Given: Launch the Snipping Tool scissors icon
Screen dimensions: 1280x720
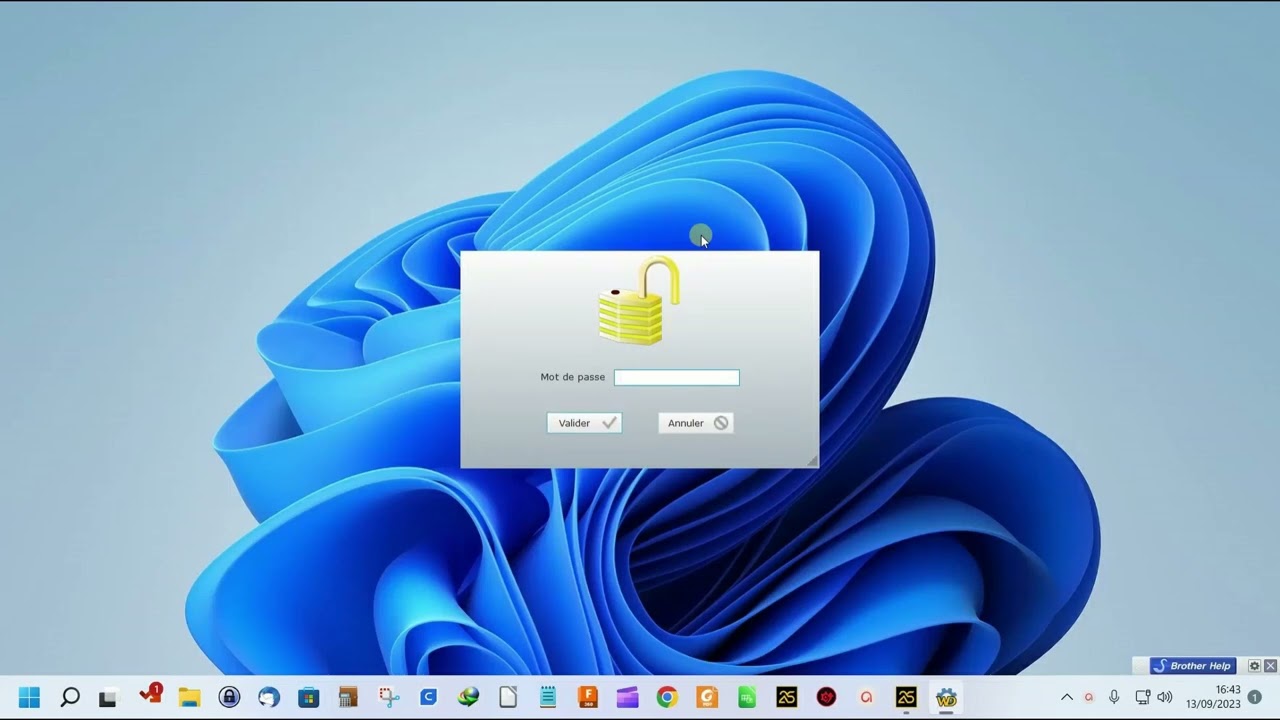Looking at the screenshot, I should point(388,697).
